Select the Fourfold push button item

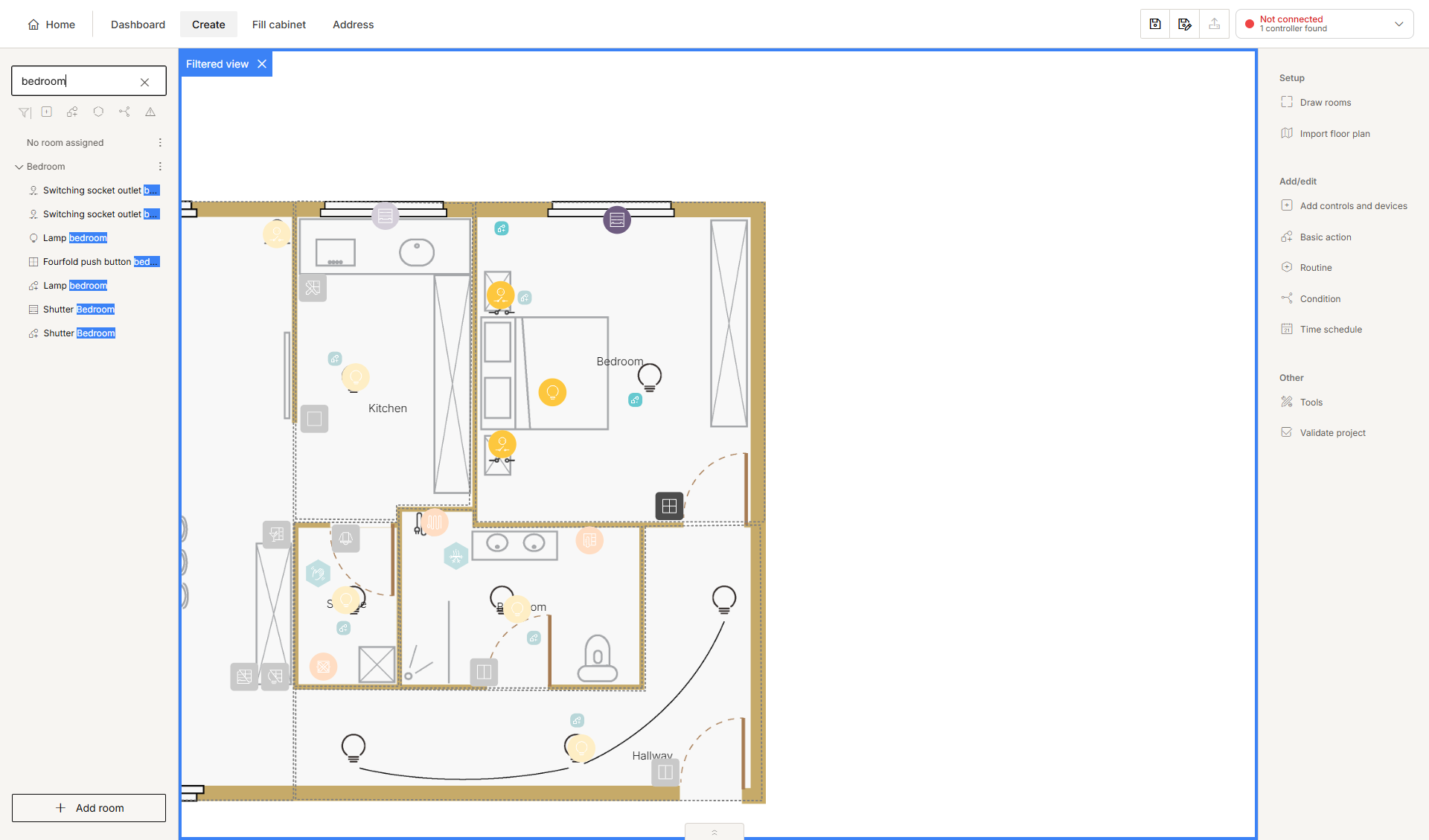[94, 262]
